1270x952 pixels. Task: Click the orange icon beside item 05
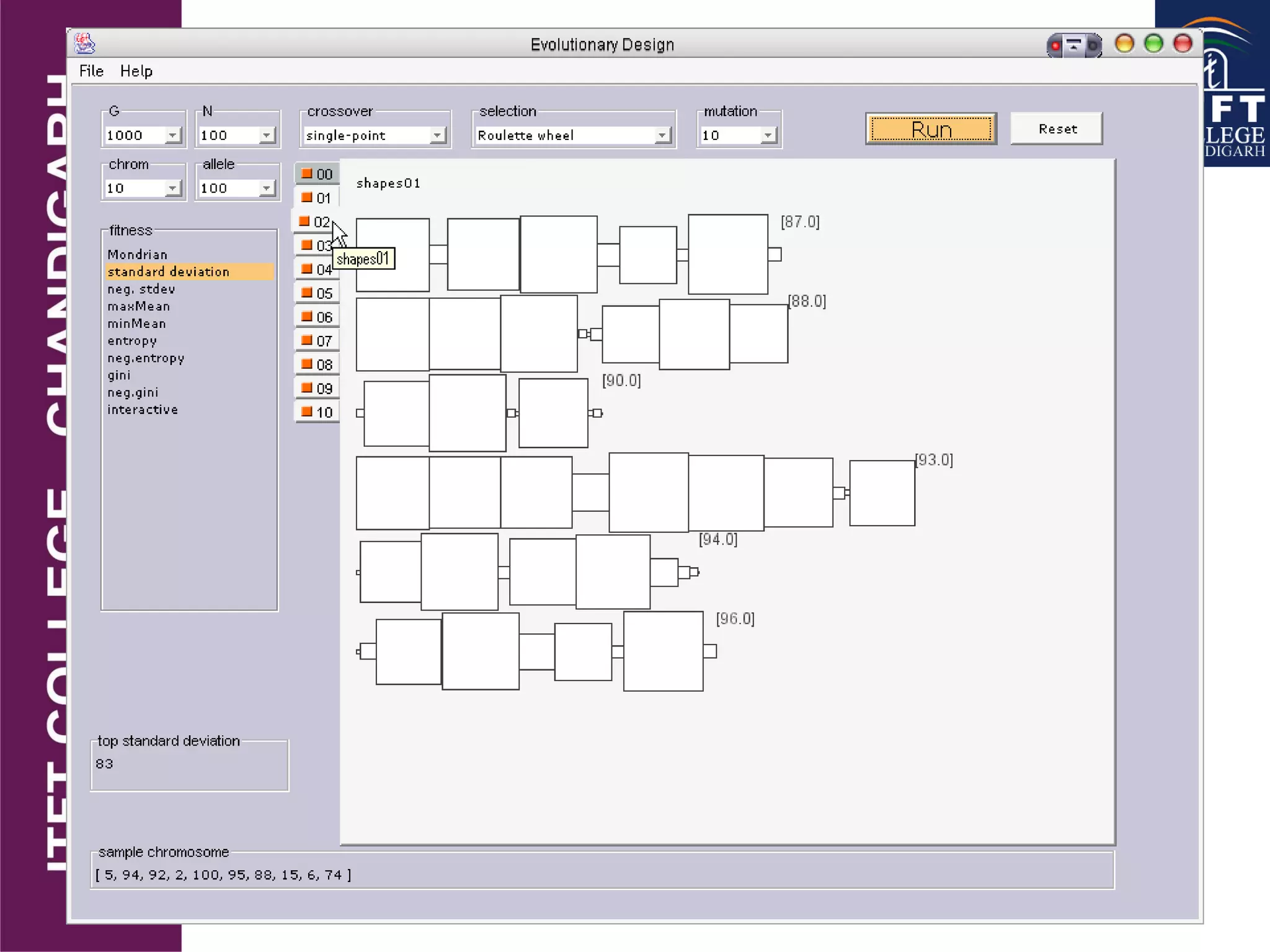306,293
